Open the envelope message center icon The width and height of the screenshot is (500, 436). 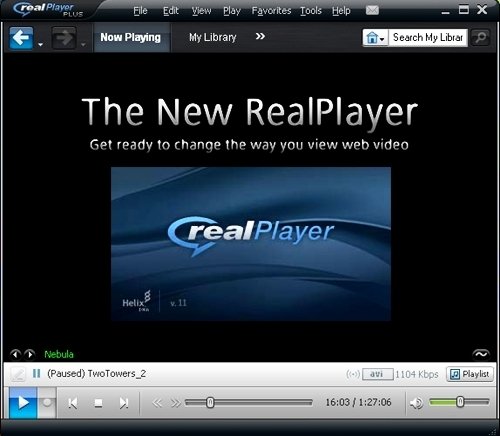pyautogui.click(x=372, y=10)
